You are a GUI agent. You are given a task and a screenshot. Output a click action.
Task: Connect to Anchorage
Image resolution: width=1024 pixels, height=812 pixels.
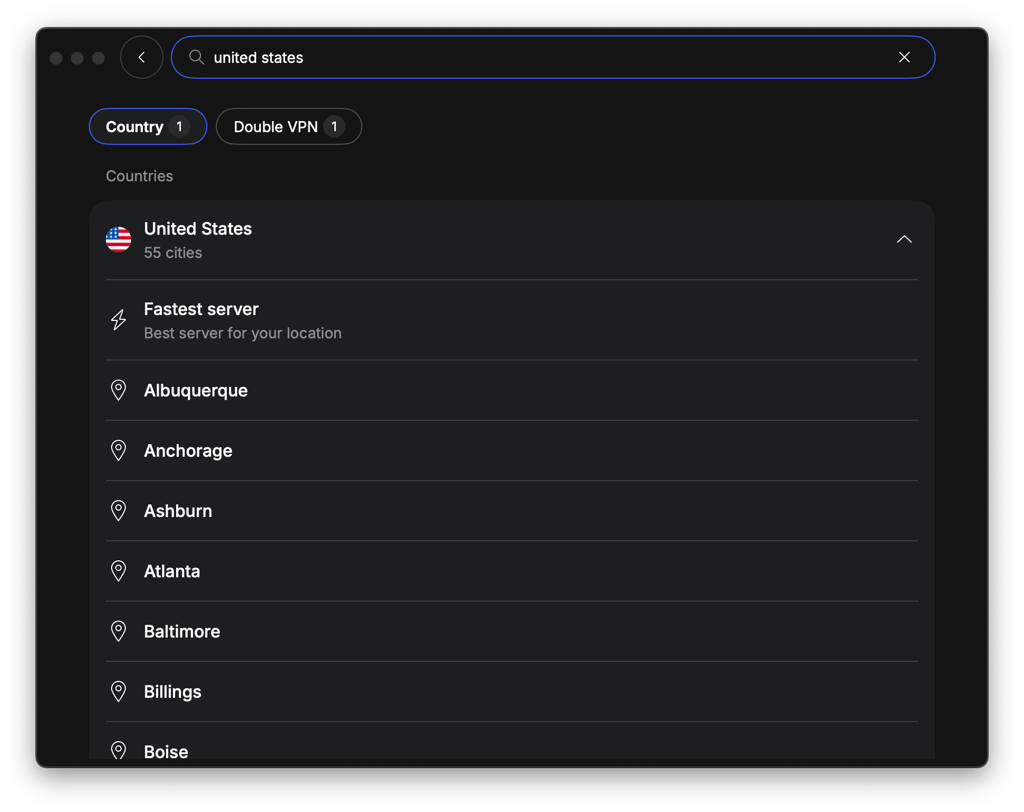[x=512, y=450]
